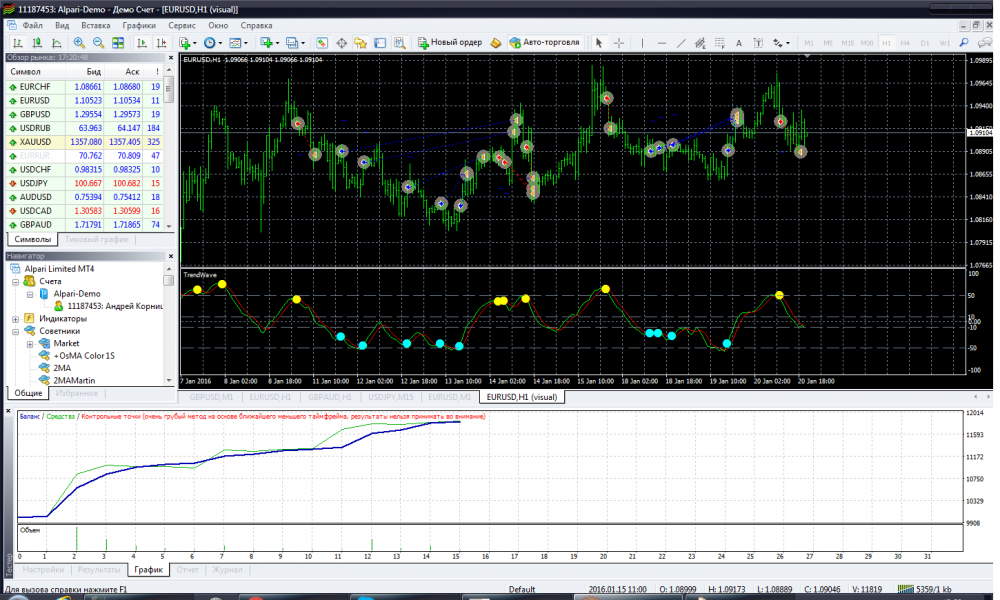Open the Сервис menu
This screenshot has width=1000, height=600.
(182, 26)
